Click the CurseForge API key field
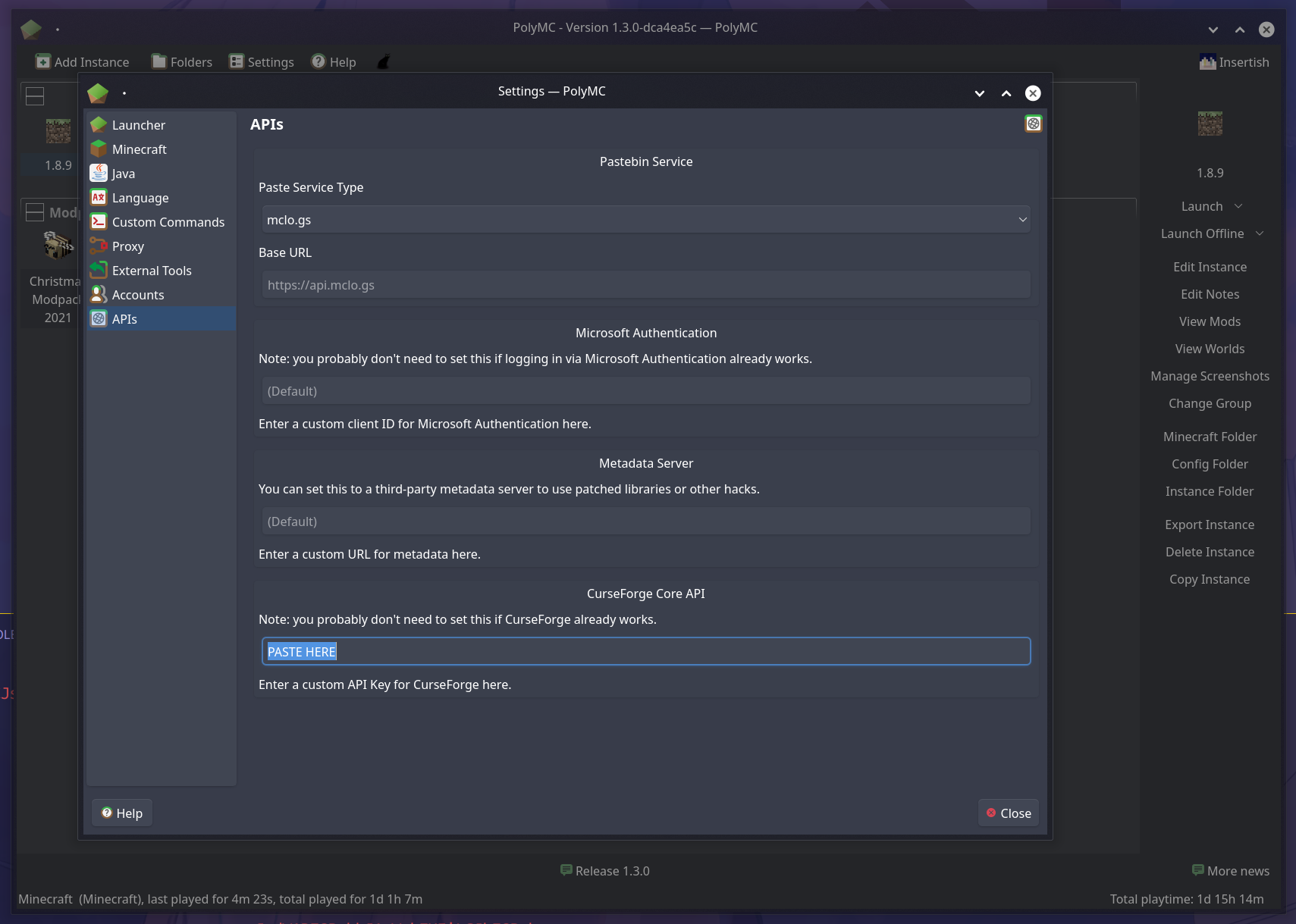Viewport: 1296px width, 924px height. pyautogui.click(x=646, y=652)
